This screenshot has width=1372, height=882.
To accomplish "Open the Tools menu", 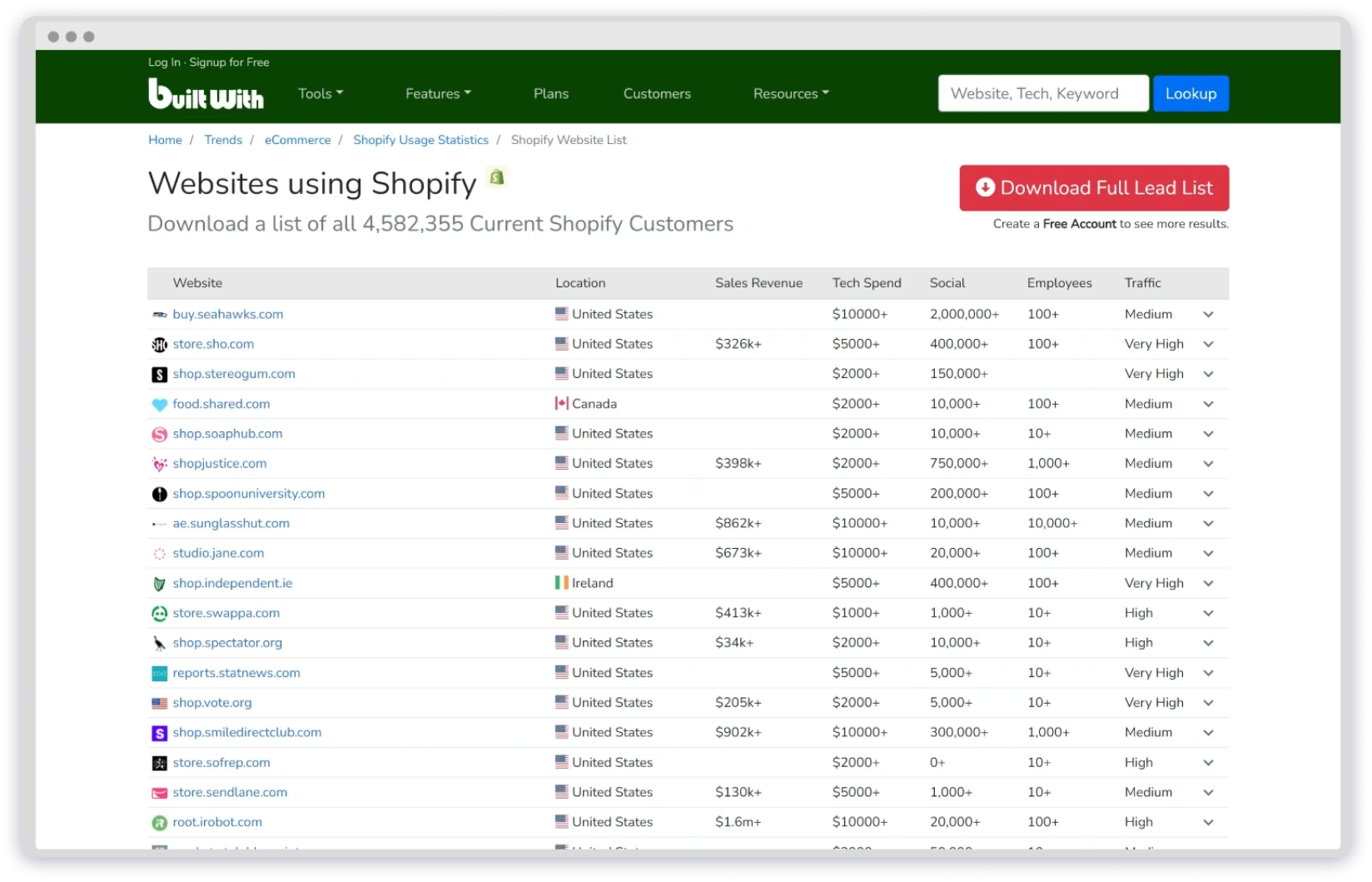I will click(x=320, y=93).
